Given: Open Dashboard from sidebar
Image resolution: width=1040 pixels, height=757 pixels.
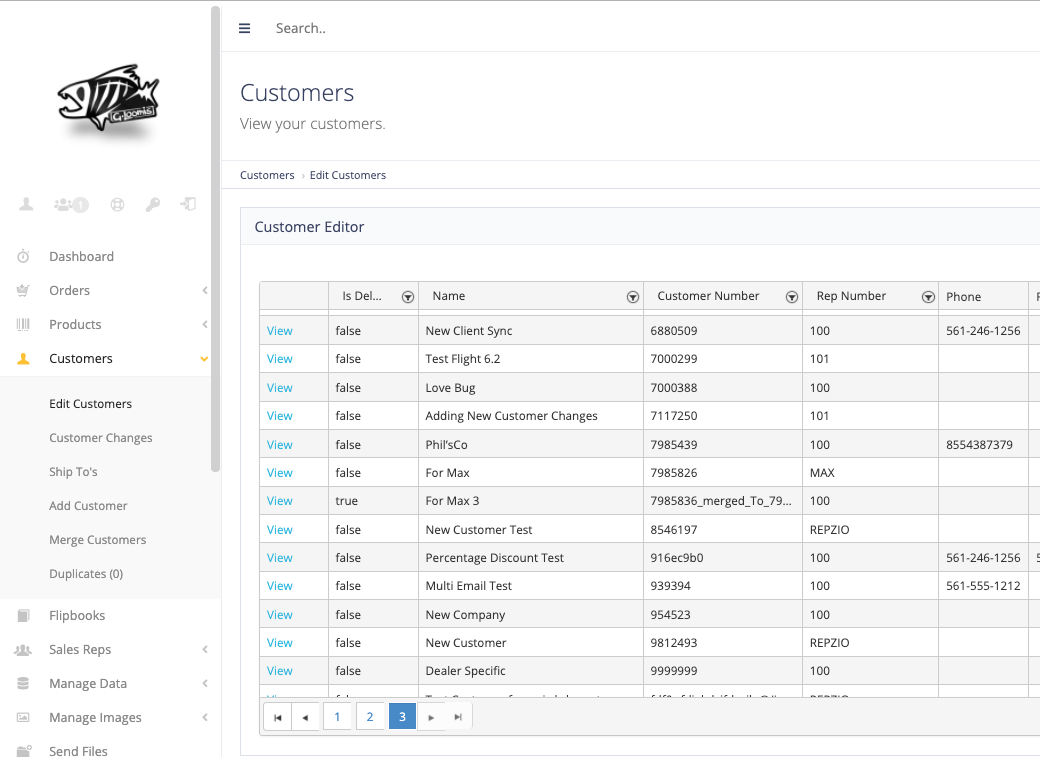Looking at the screenshot, I should click(82, 257).
